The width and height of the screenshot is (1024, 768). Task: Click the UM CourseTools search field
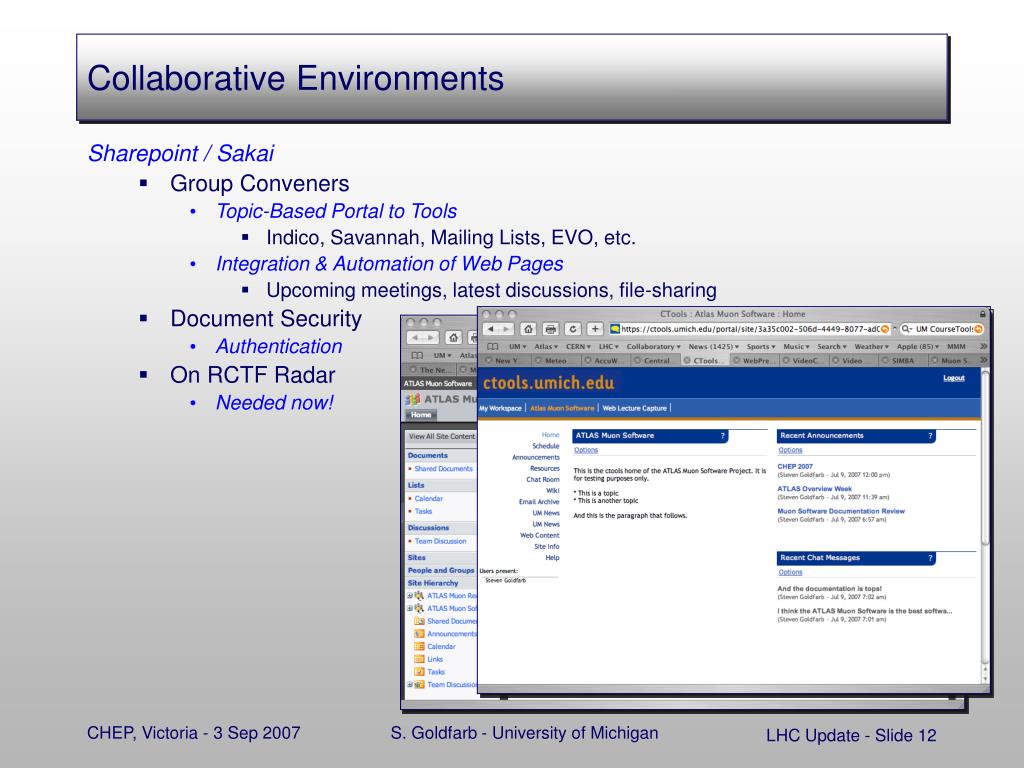[942, 329]
